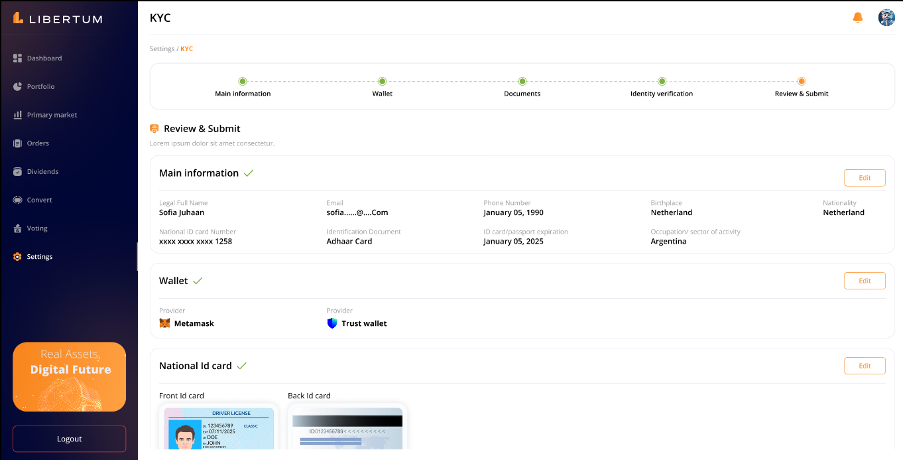904x460 pixels.
Task: Select Orders in the sidebar
Action: [37, 143]
